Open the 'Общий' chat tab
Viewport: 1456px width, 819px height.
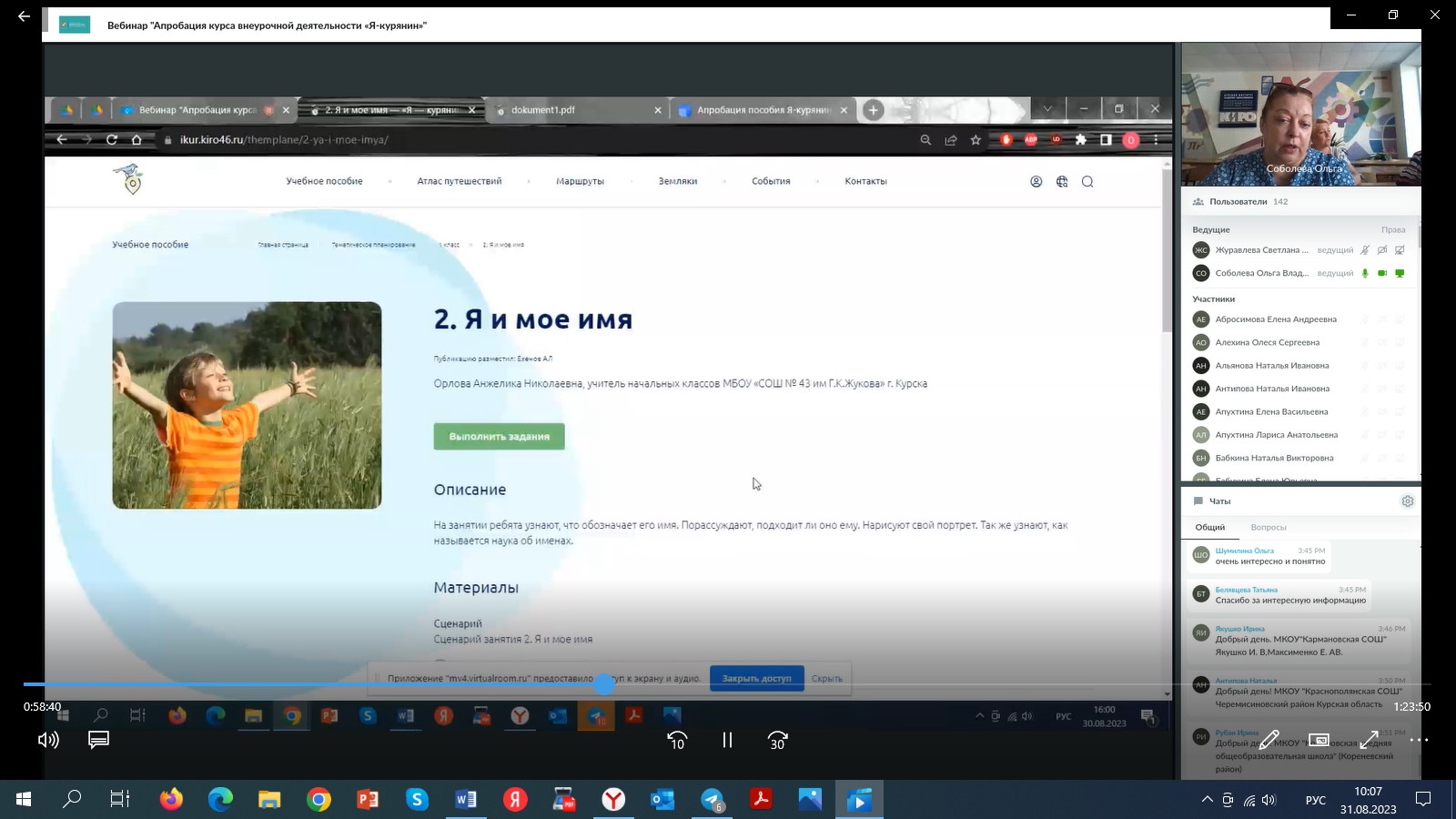pos(1209,527)
